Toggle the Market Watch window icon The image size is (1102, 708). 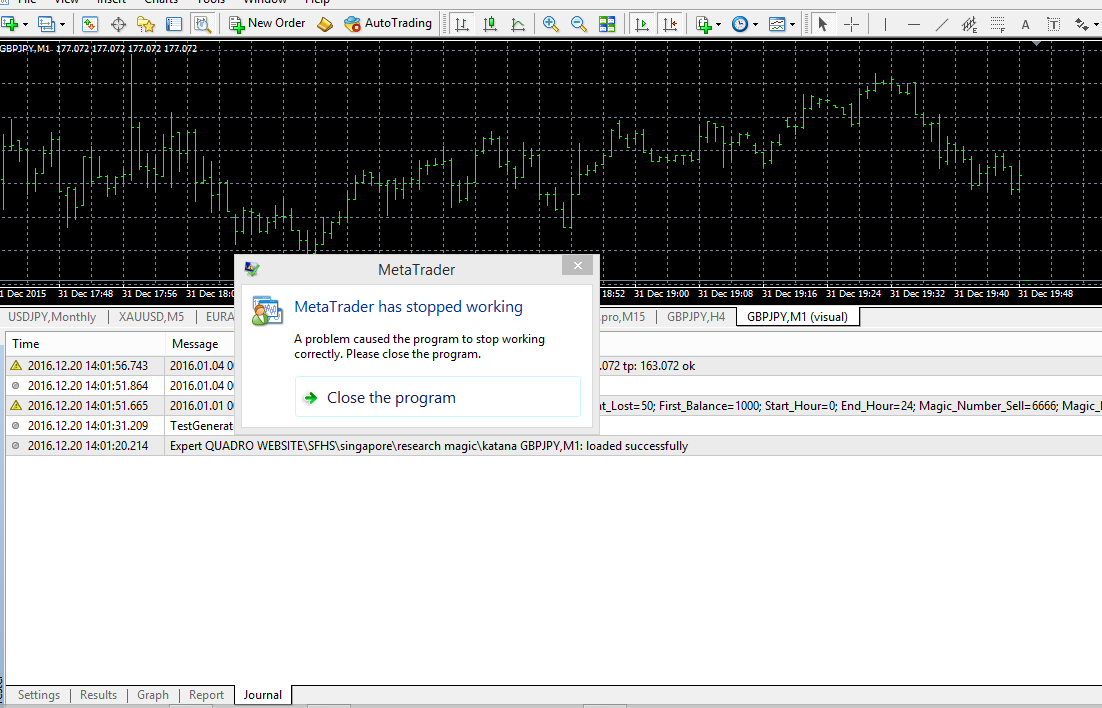(x=90, y=25)
